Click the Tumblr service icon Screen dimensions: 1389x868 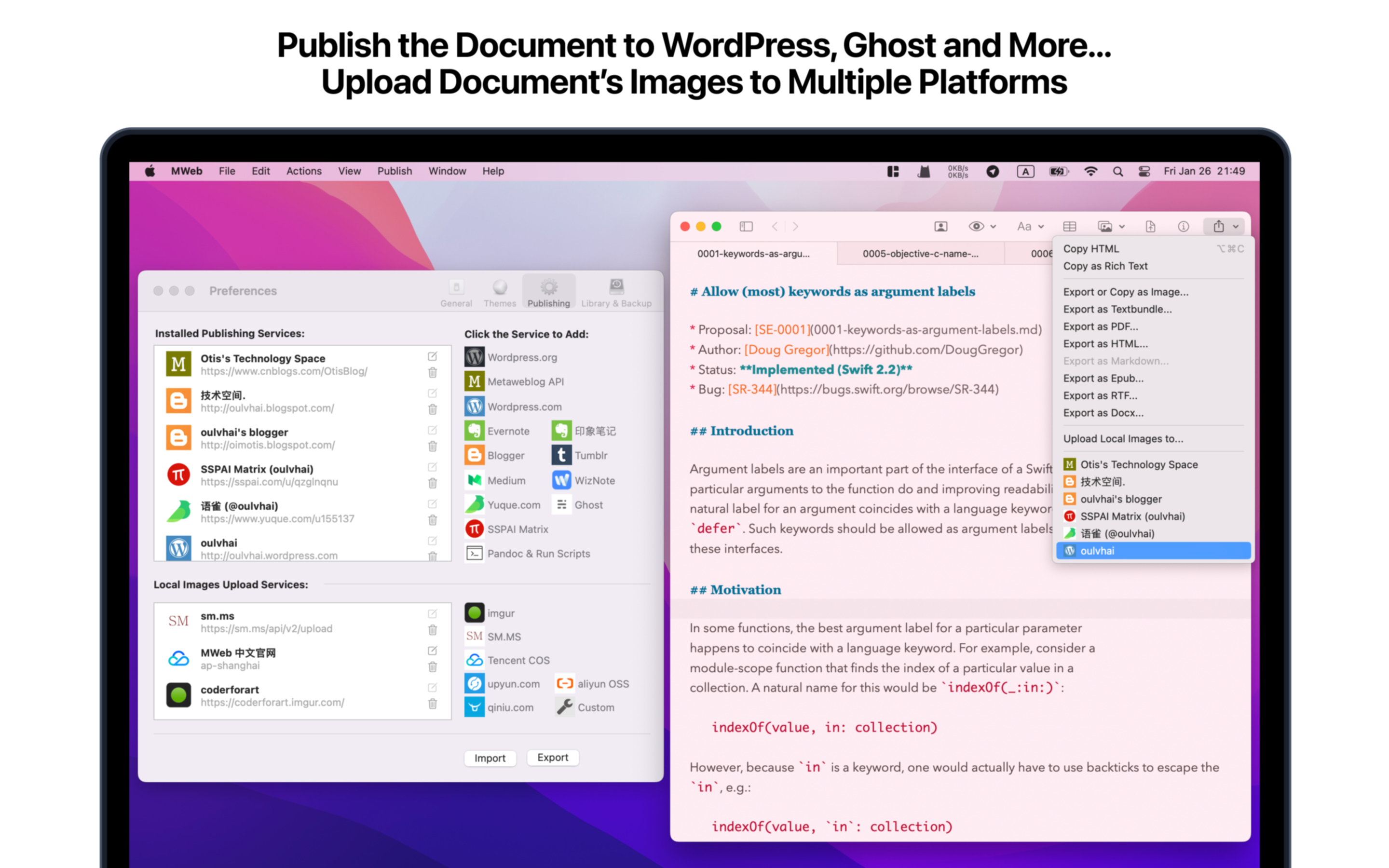coord(561,455)
